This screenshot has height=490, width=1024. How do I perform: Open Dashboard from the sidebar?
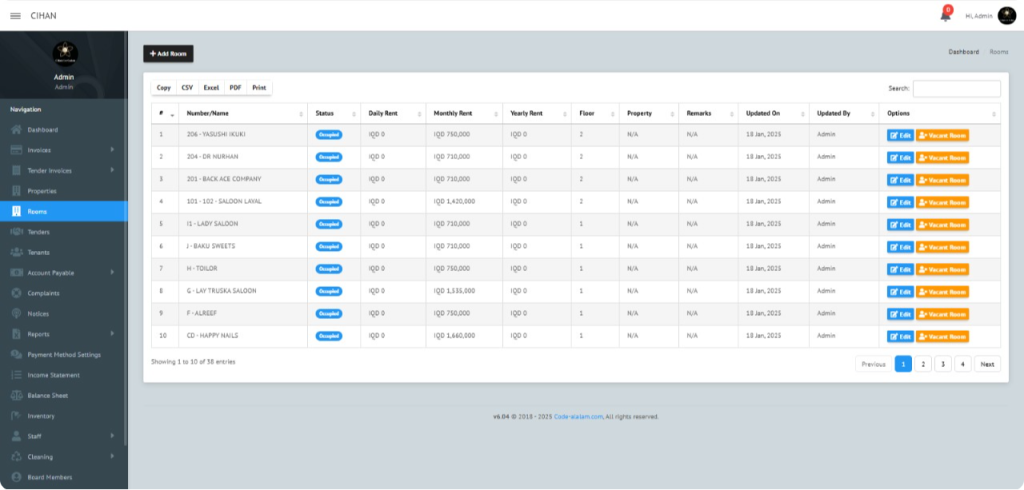(x=42, y=130)
